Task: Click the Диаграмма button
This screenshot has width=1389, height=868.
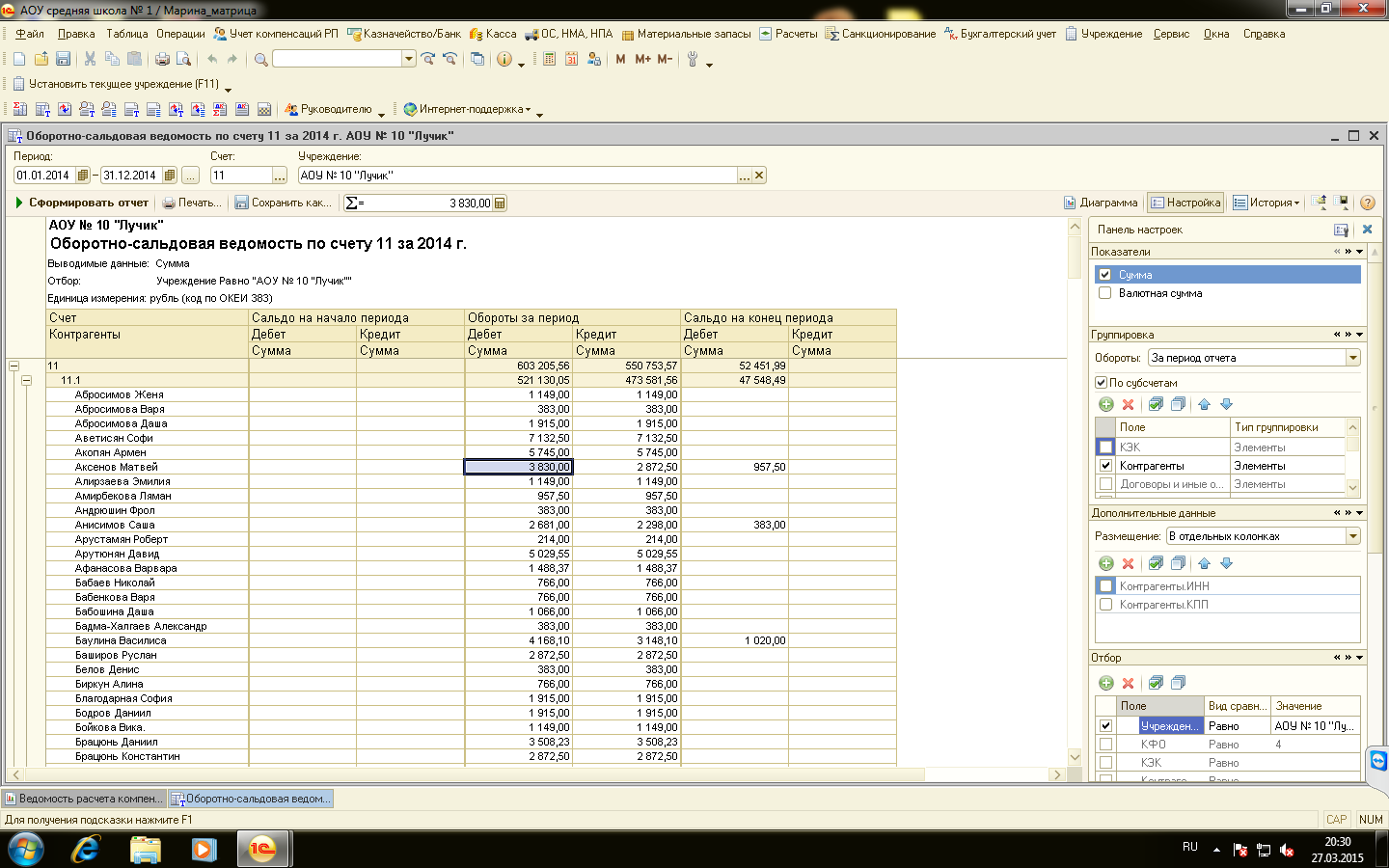Action: coord(1101,203)
